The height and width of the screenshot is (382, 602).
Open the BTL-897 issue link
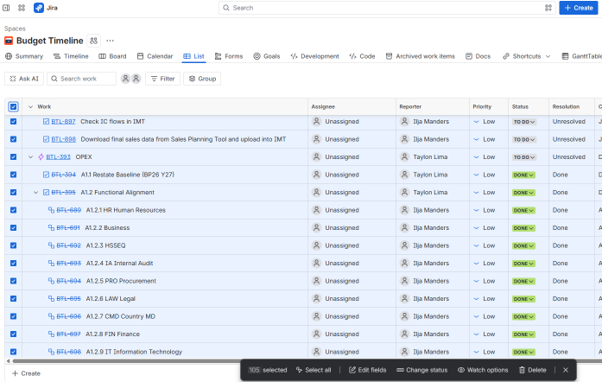click(x=63, y=121)
